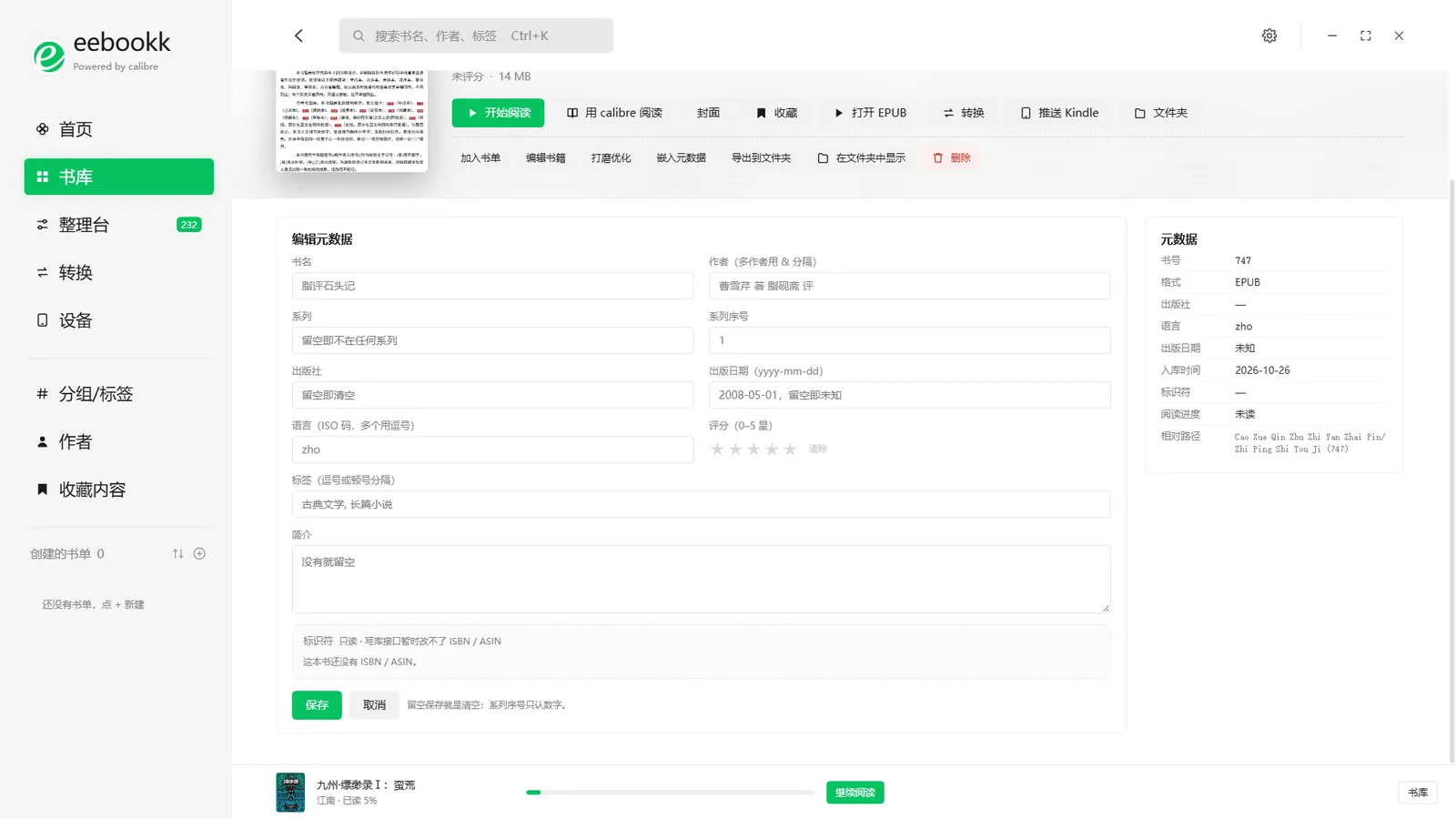Click 打磨优化 button
This screenshot has height=819, width=1456.
tap(612, 158)
